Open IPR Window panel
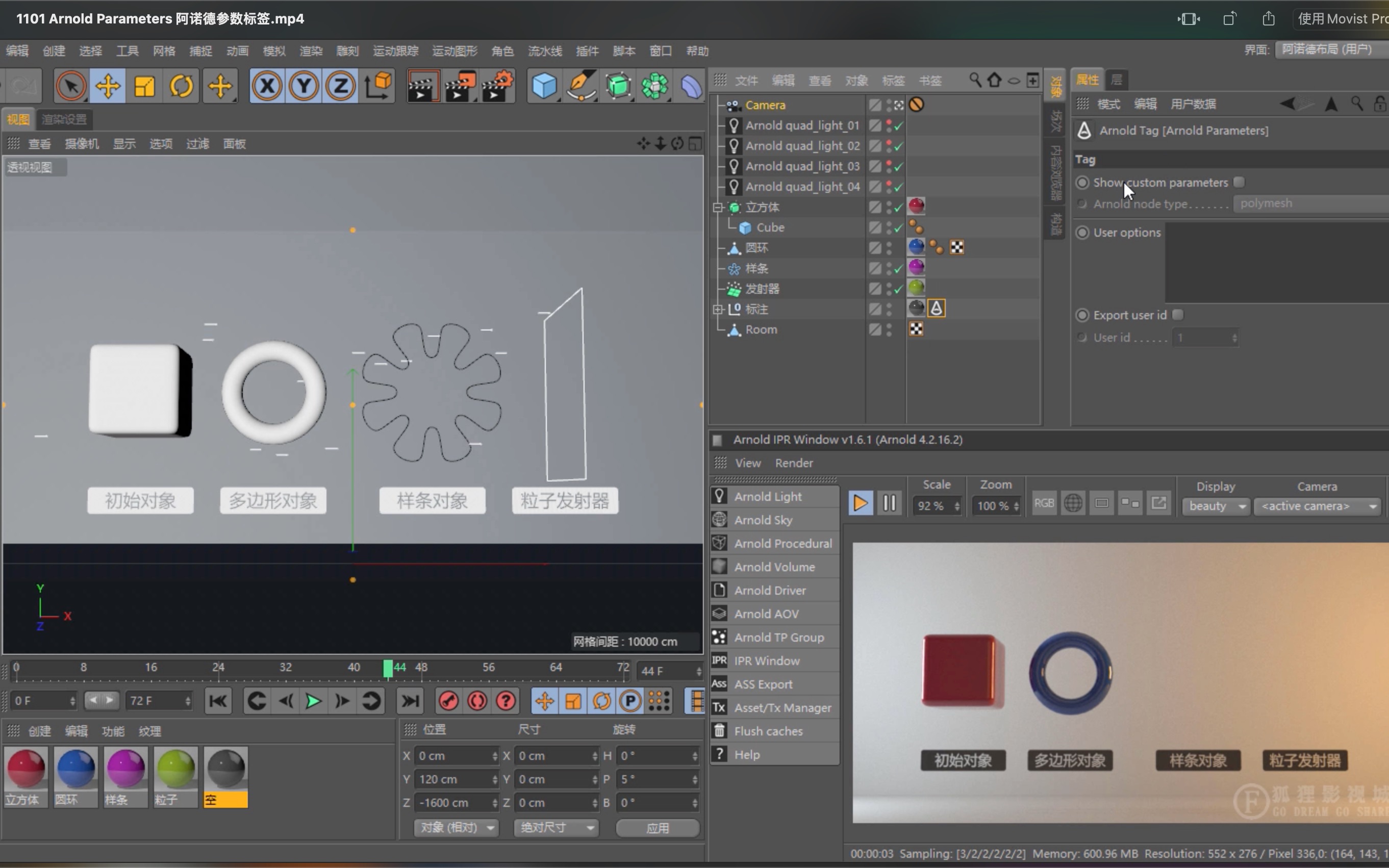The image size is (1389, 868). 766,660
